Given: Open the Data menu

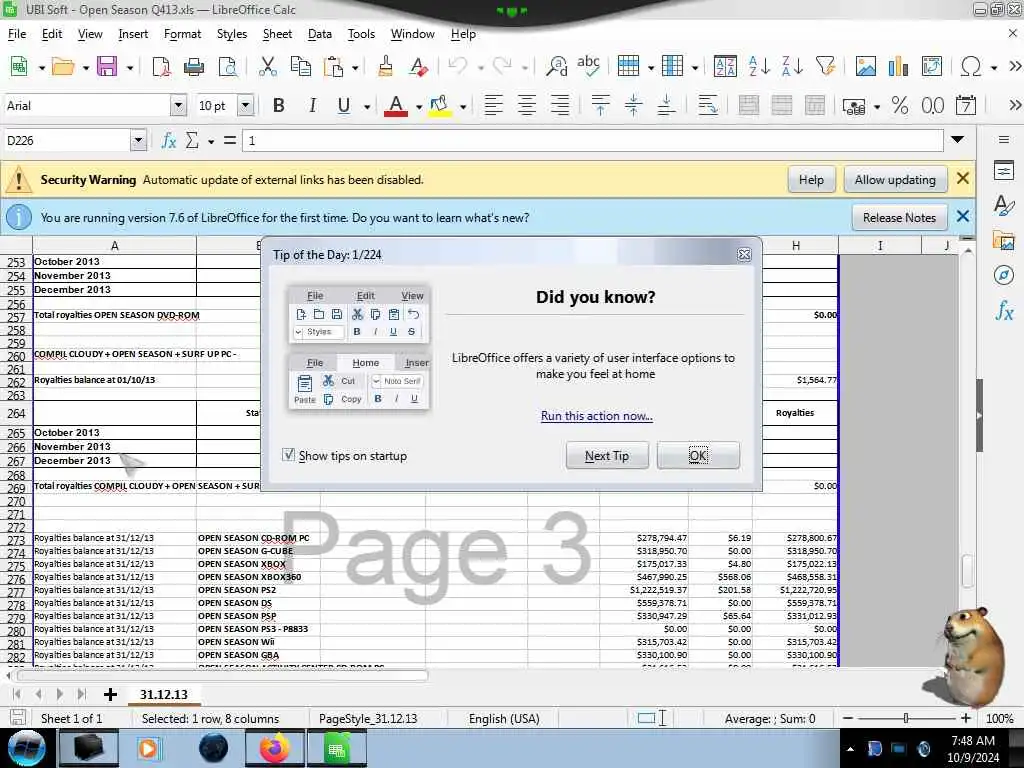Looking at the screenshot, I should (319, 34).
